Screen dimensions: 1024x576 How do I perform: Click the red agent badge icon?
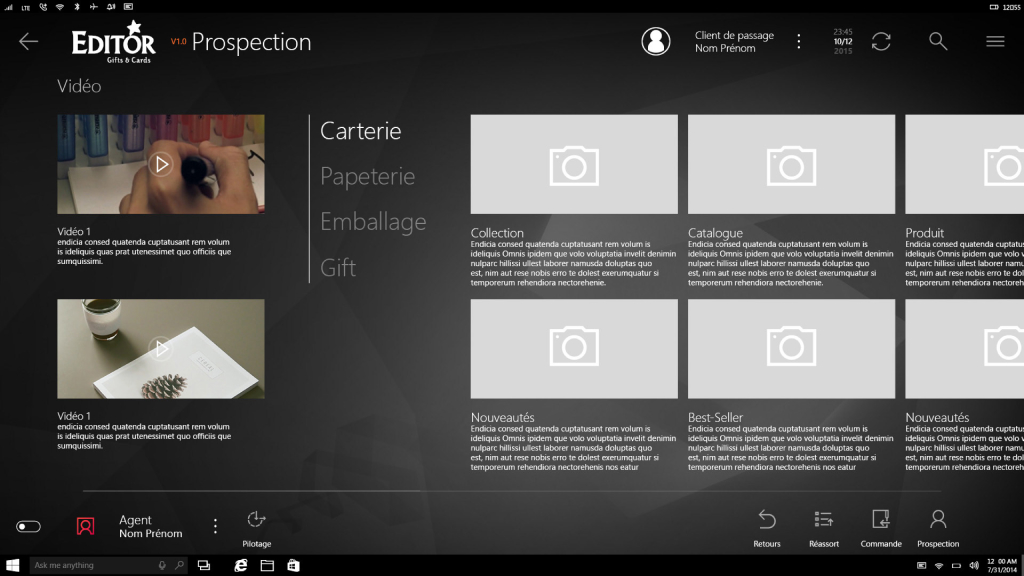pos(86,526)
